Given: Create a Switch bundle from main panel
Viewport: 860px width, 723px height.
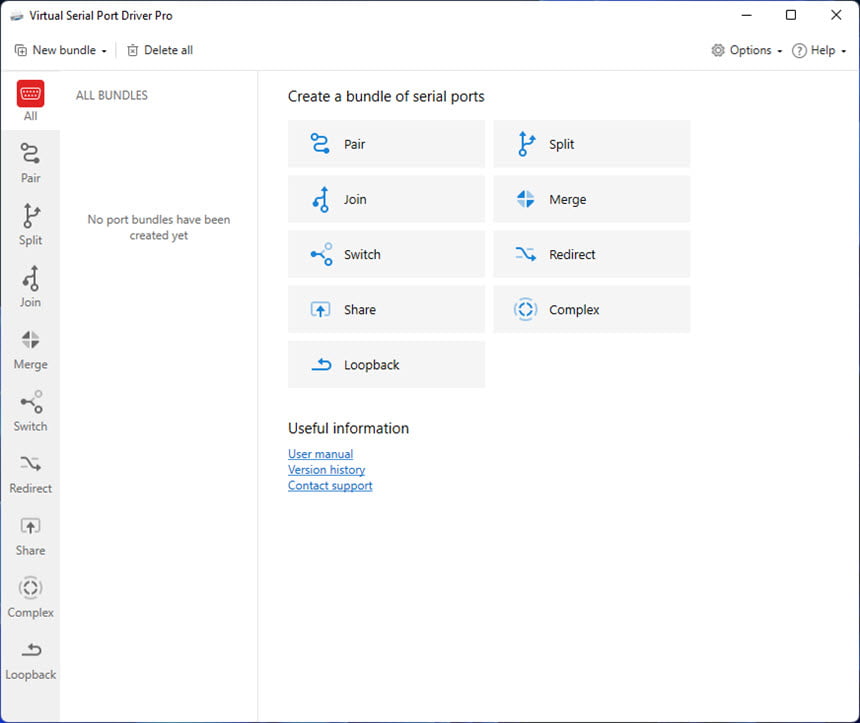Looking at the screenshot, I should tap(386, 254).
